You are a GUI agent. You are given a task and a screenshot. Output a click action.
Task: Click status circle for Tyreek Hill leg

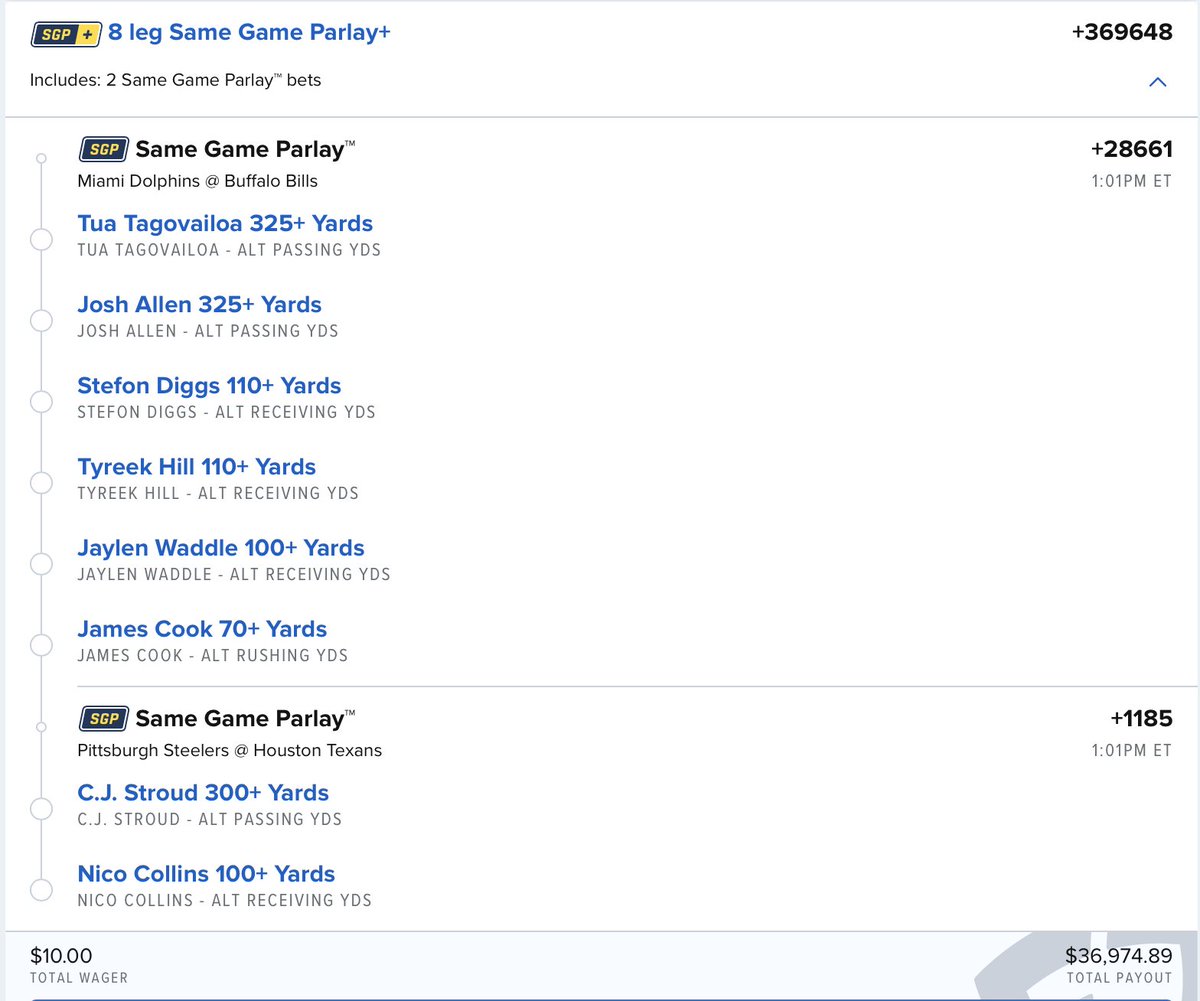pos(41,483)
